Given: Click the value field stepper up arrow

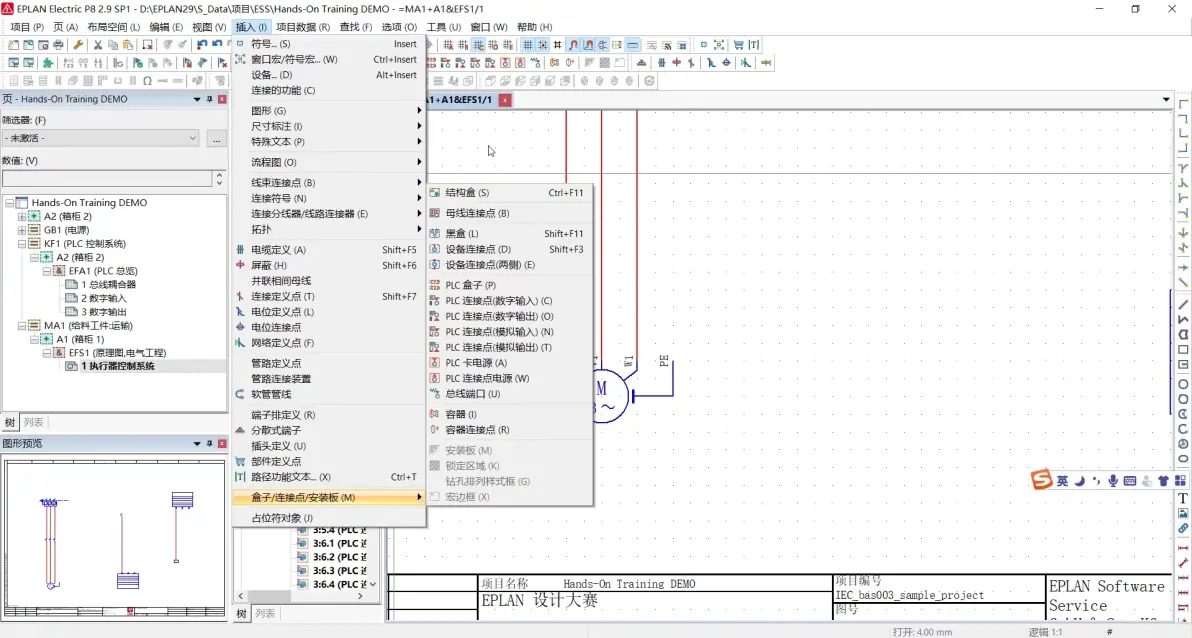Looking at the screenshot, I should 220,175.
